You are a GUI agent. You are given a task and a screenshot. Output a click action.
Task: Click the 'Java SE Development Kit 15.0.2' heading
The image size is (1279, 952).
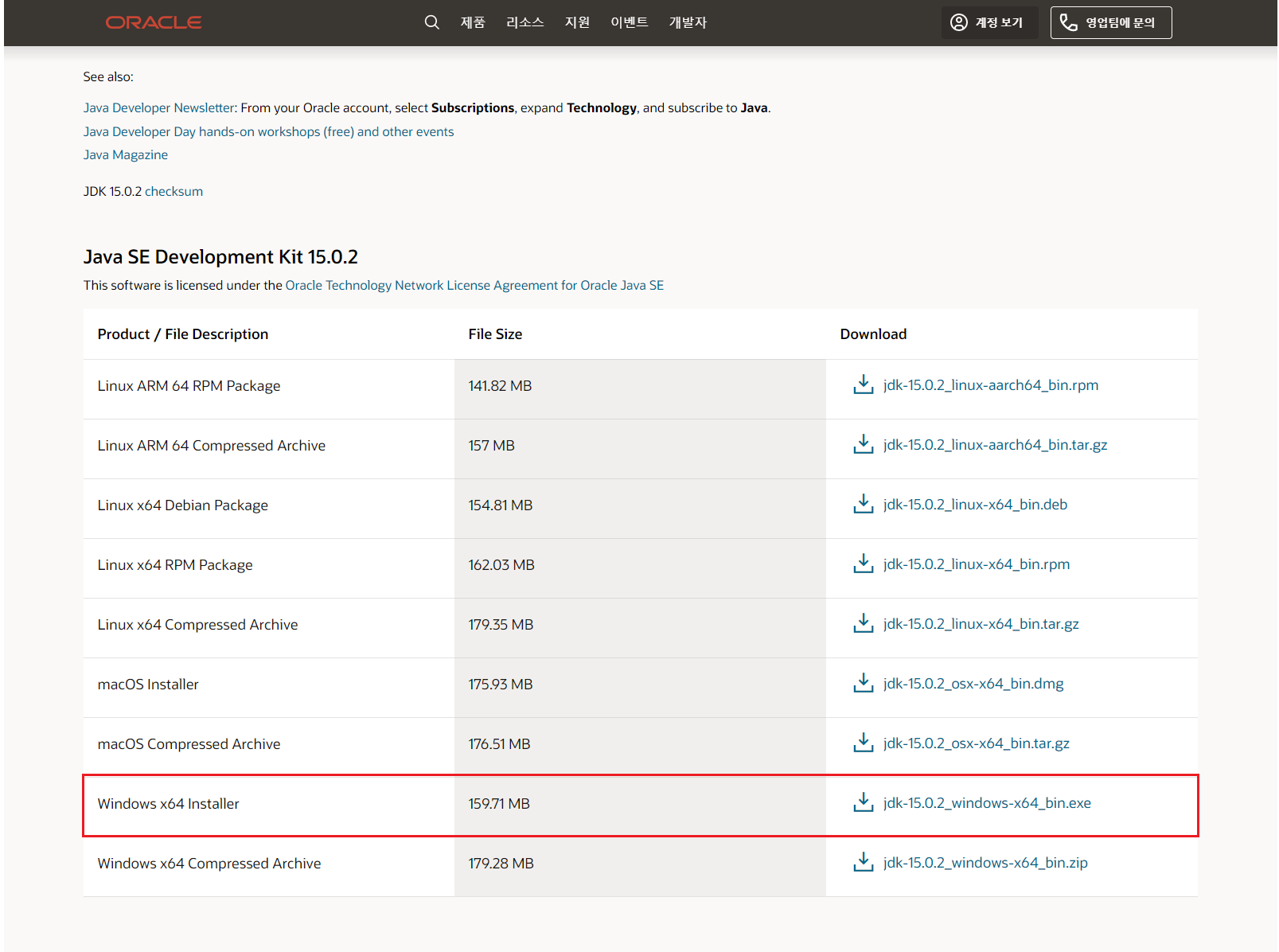[220, 256]
